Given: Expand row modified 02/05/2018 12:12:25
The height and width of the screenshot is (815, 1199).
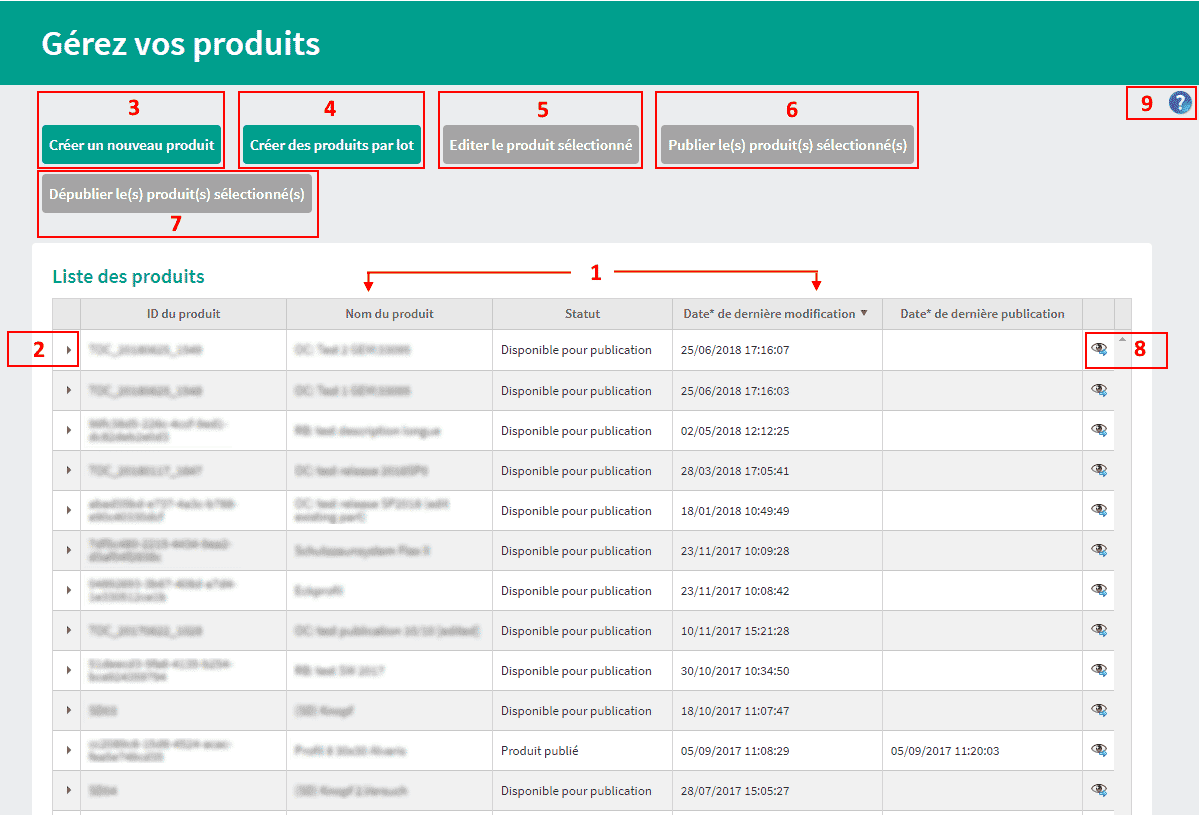Looking at the screenshot, I should (x=68, y=430).
